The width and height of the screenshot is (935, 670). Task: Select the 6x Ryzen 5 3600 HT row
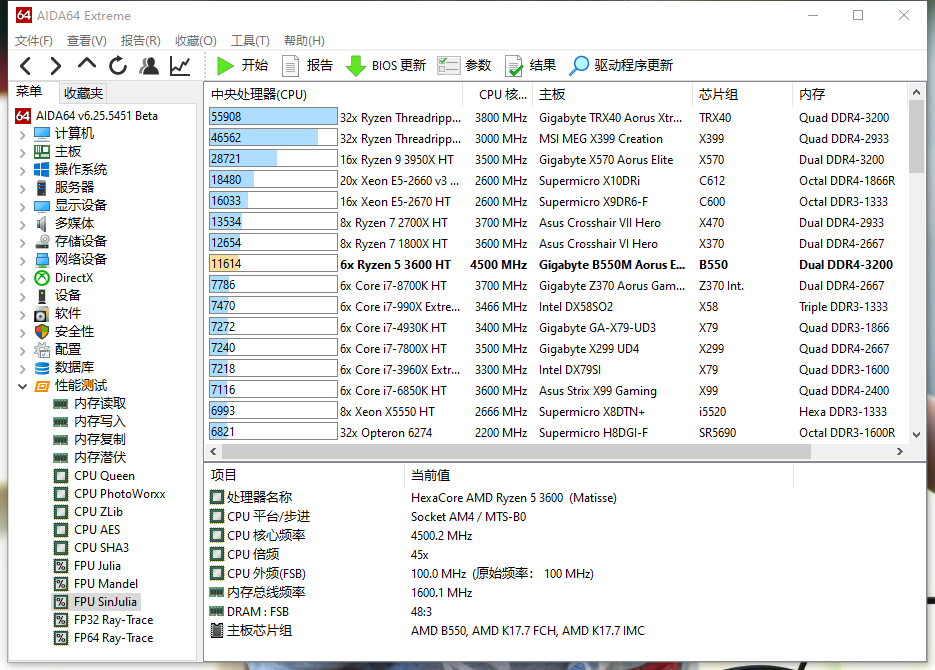click(557, 264)
